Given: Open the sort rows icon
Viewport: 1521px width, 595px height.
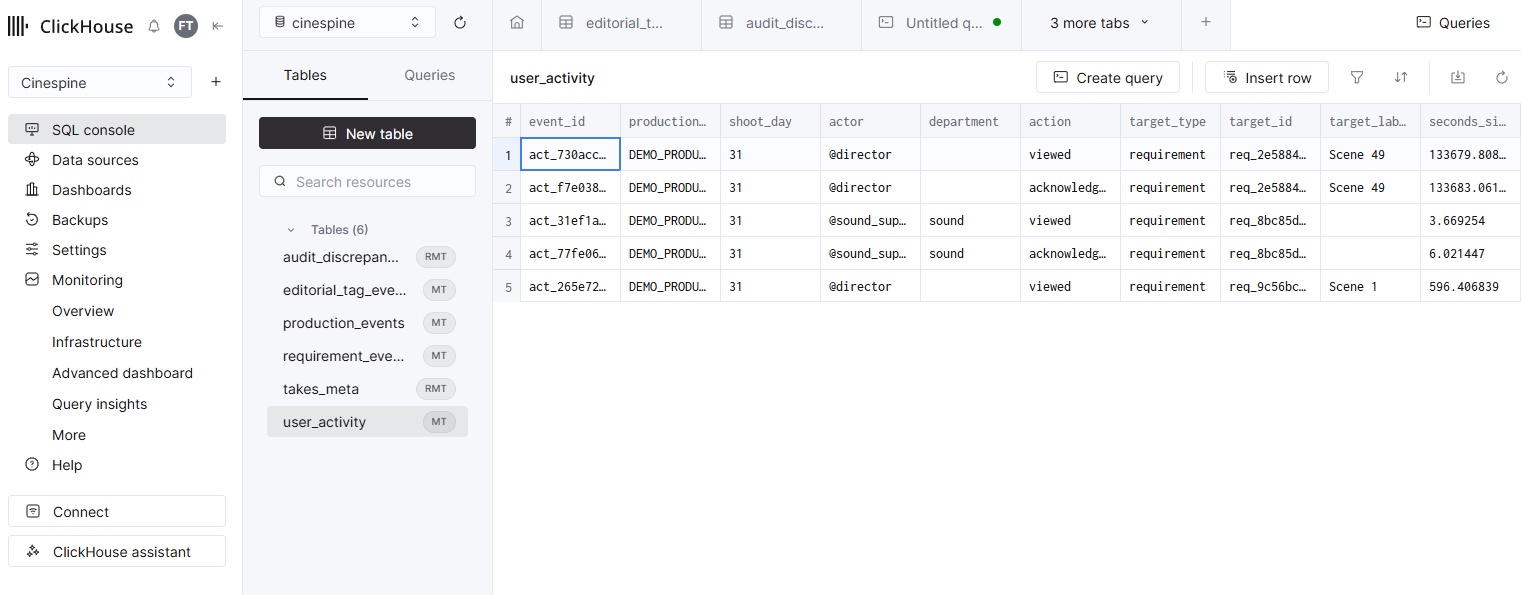Looking at the screenshot, I should coord(1401,77).
